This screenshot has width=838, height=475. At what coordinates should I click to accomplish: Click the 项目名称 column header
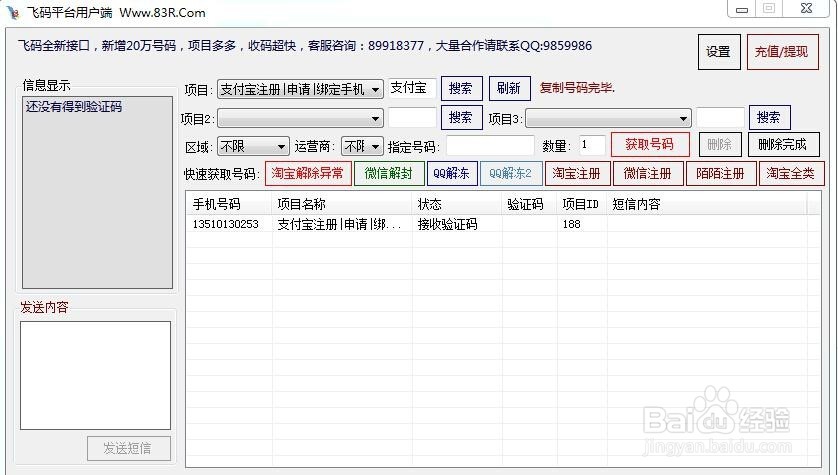click(342, 204)
